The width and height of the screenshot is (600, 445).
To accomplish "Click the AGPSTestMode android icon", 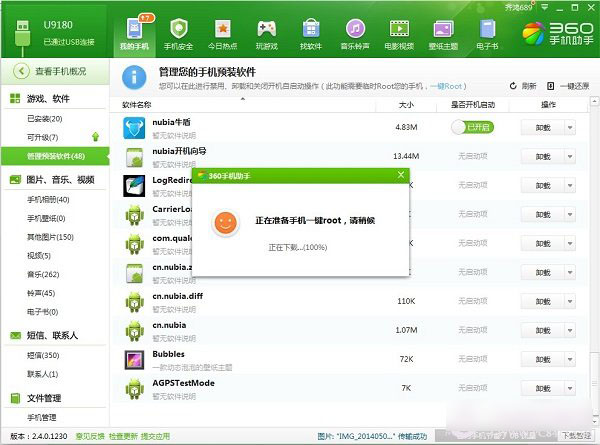I will [x=134, y=388].
